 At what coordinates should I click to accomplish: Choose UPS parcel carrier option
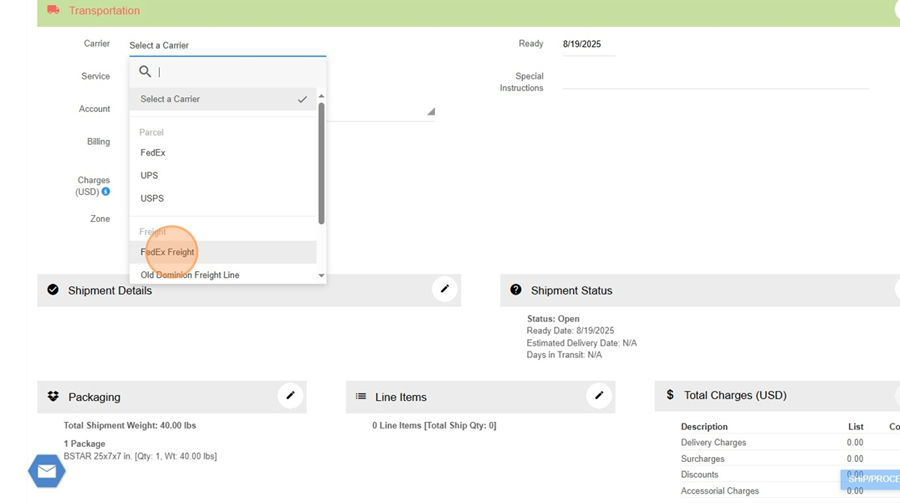coord(149,176)
